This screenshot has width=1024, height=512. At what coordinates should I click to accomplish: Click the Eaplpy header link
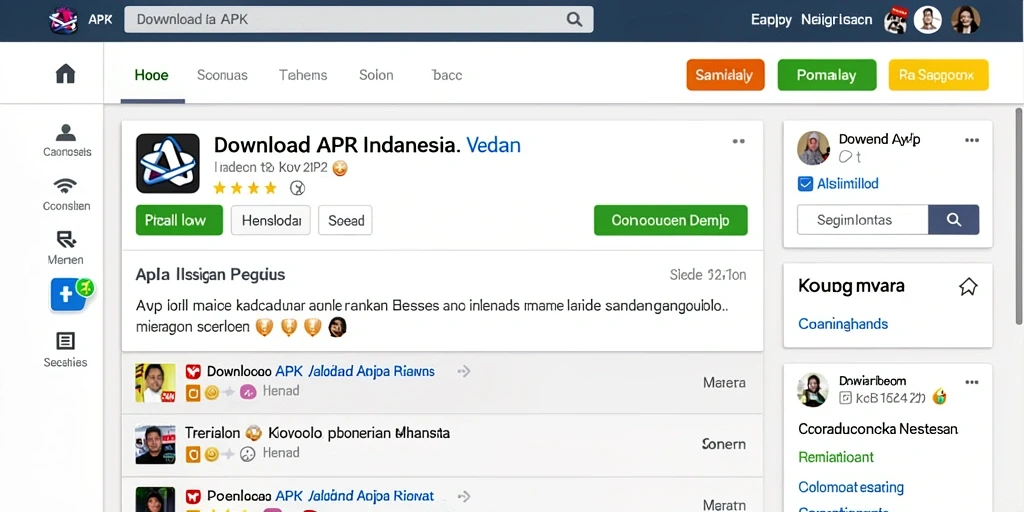771,20
